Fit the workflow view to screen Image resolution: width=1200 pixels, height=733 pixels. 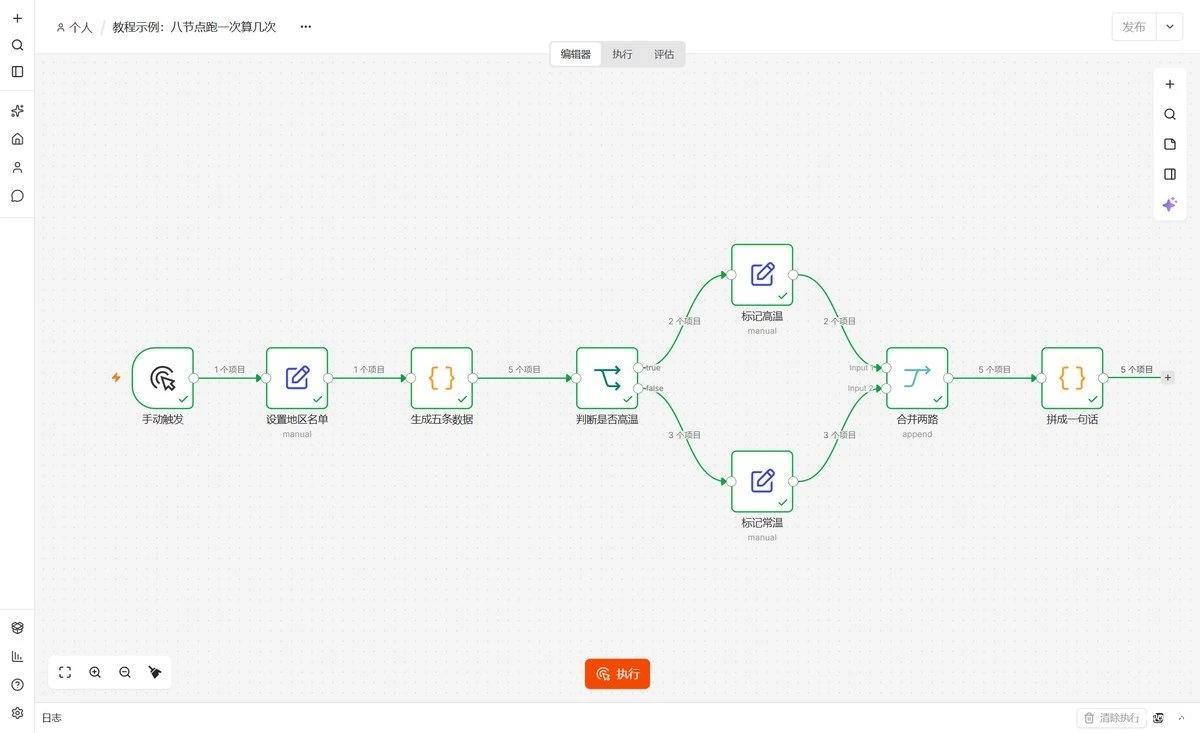click(x=65, y=673)
